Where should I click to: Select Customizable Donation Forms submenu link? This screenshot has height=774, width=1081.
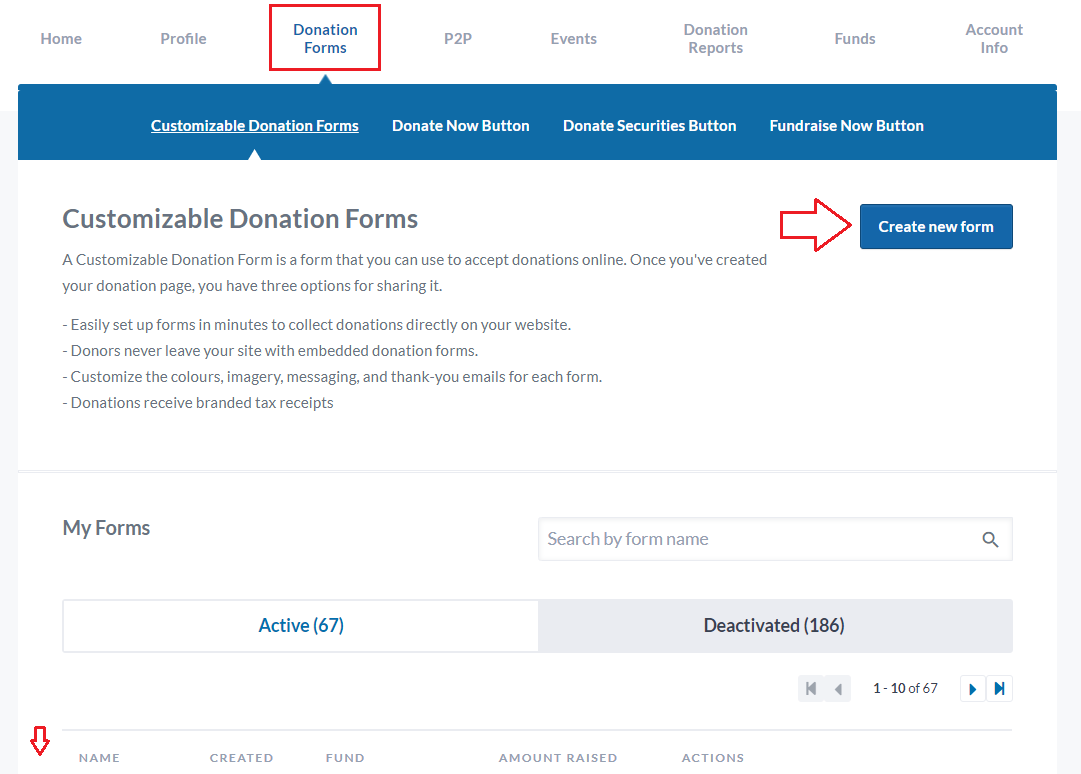255,126
